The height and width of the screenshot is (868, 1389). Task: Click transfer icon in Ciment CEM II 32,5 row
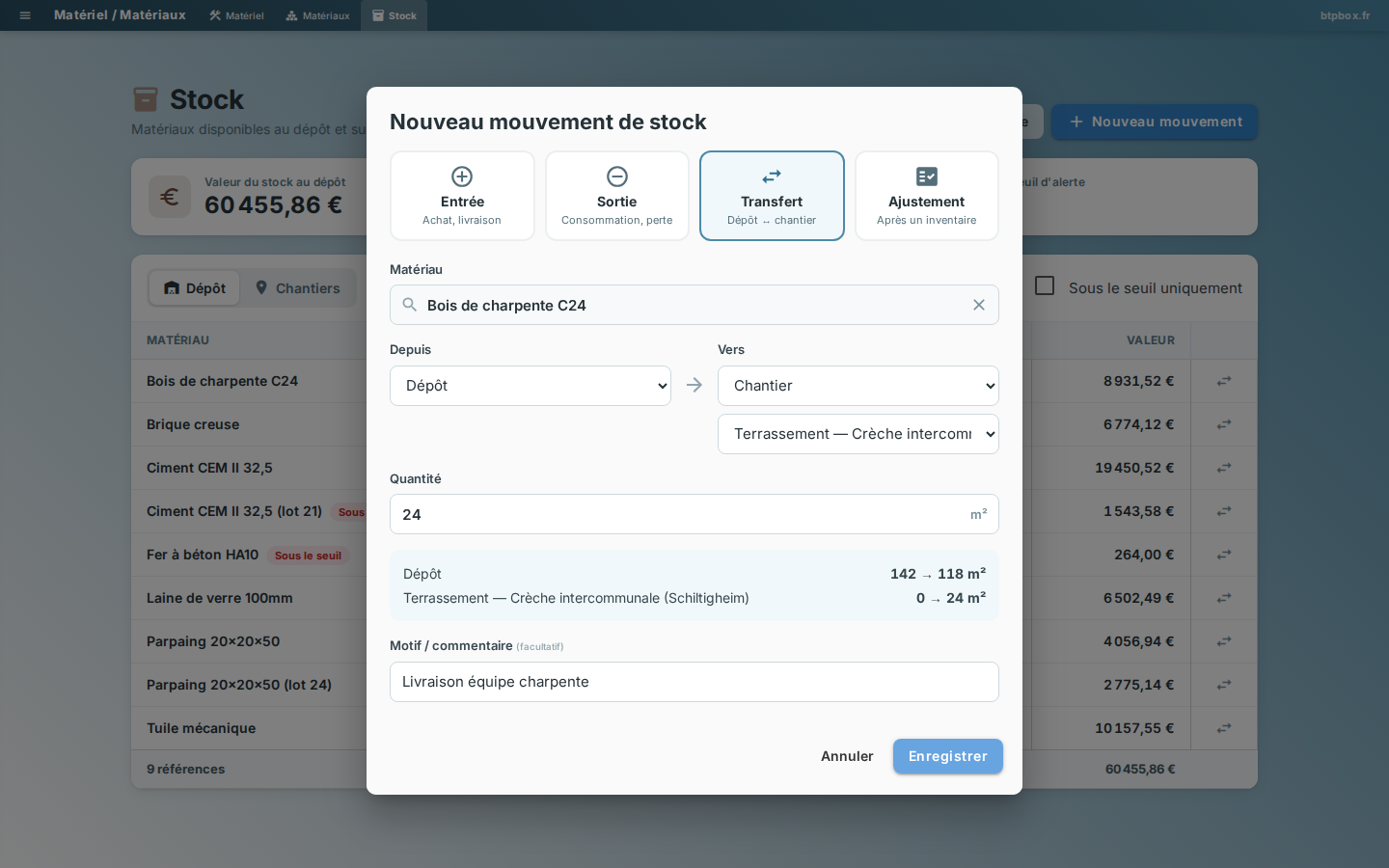pos(1224,468)
